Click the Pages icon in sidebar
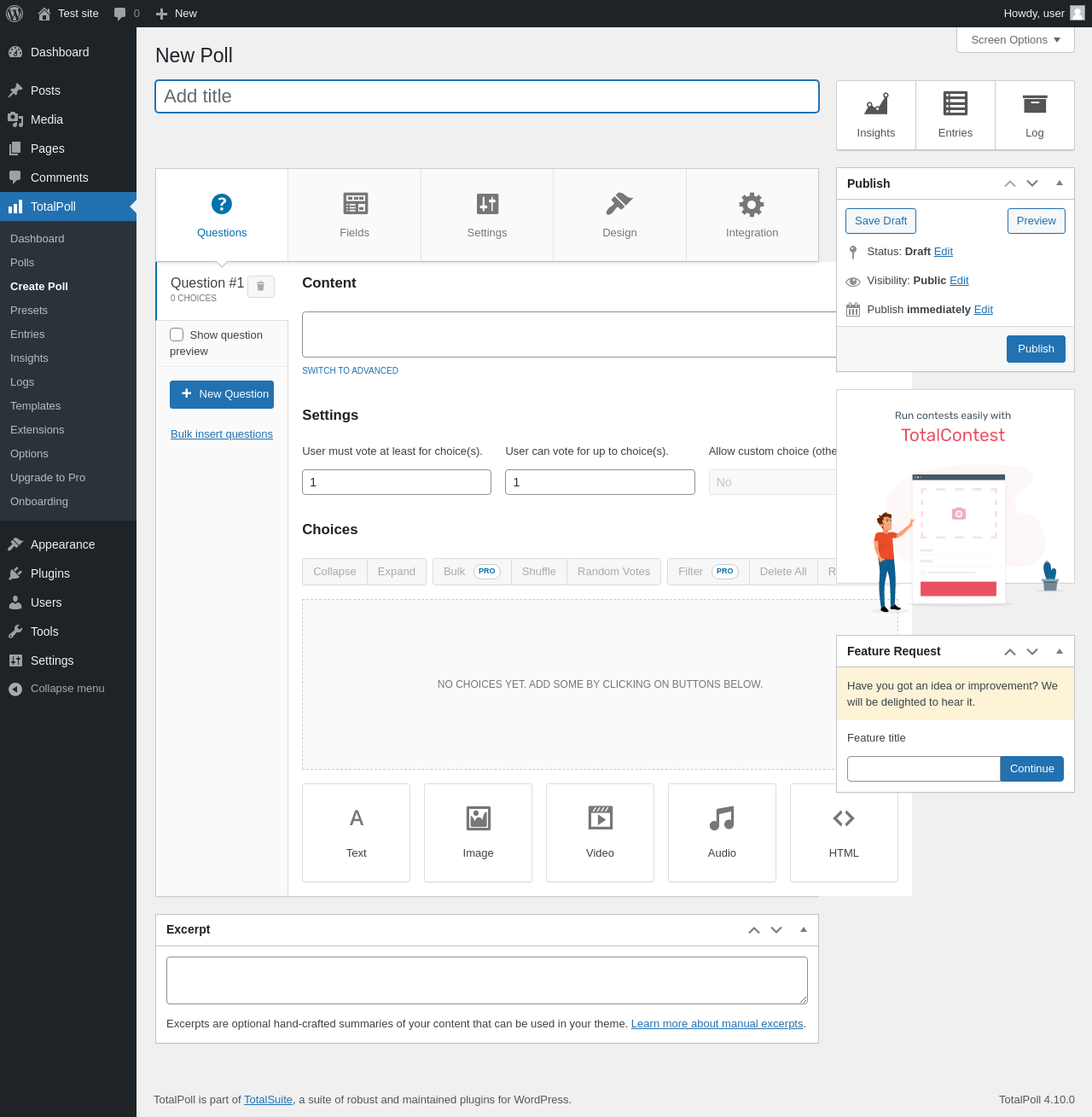Viewport: 1092px width, 1117px height. (x=15, y=148)
